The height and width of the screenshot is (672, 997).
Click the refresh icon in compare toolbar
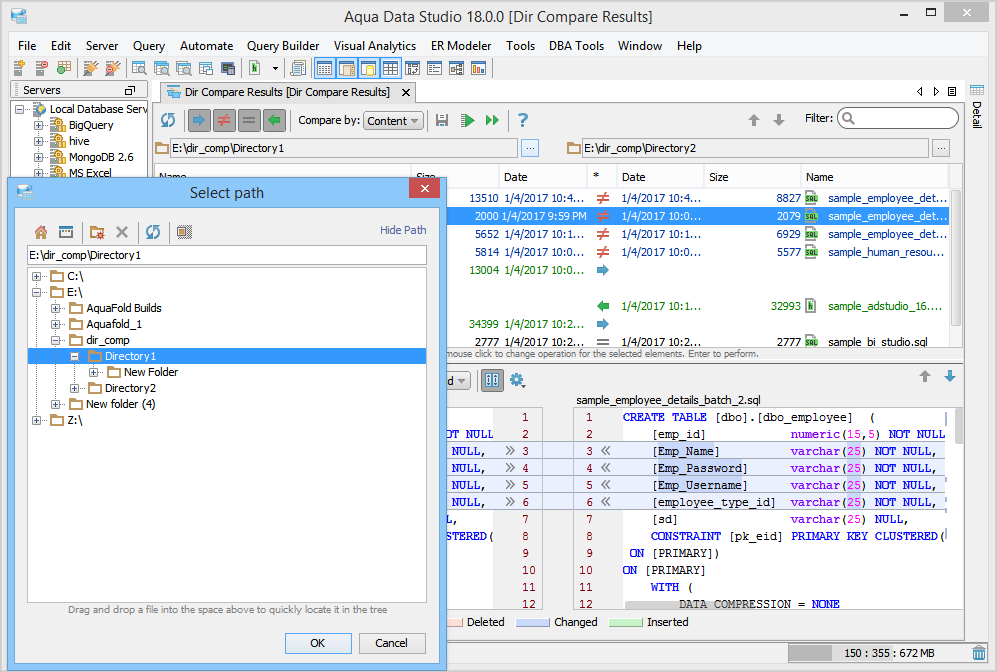click(168, 120)
